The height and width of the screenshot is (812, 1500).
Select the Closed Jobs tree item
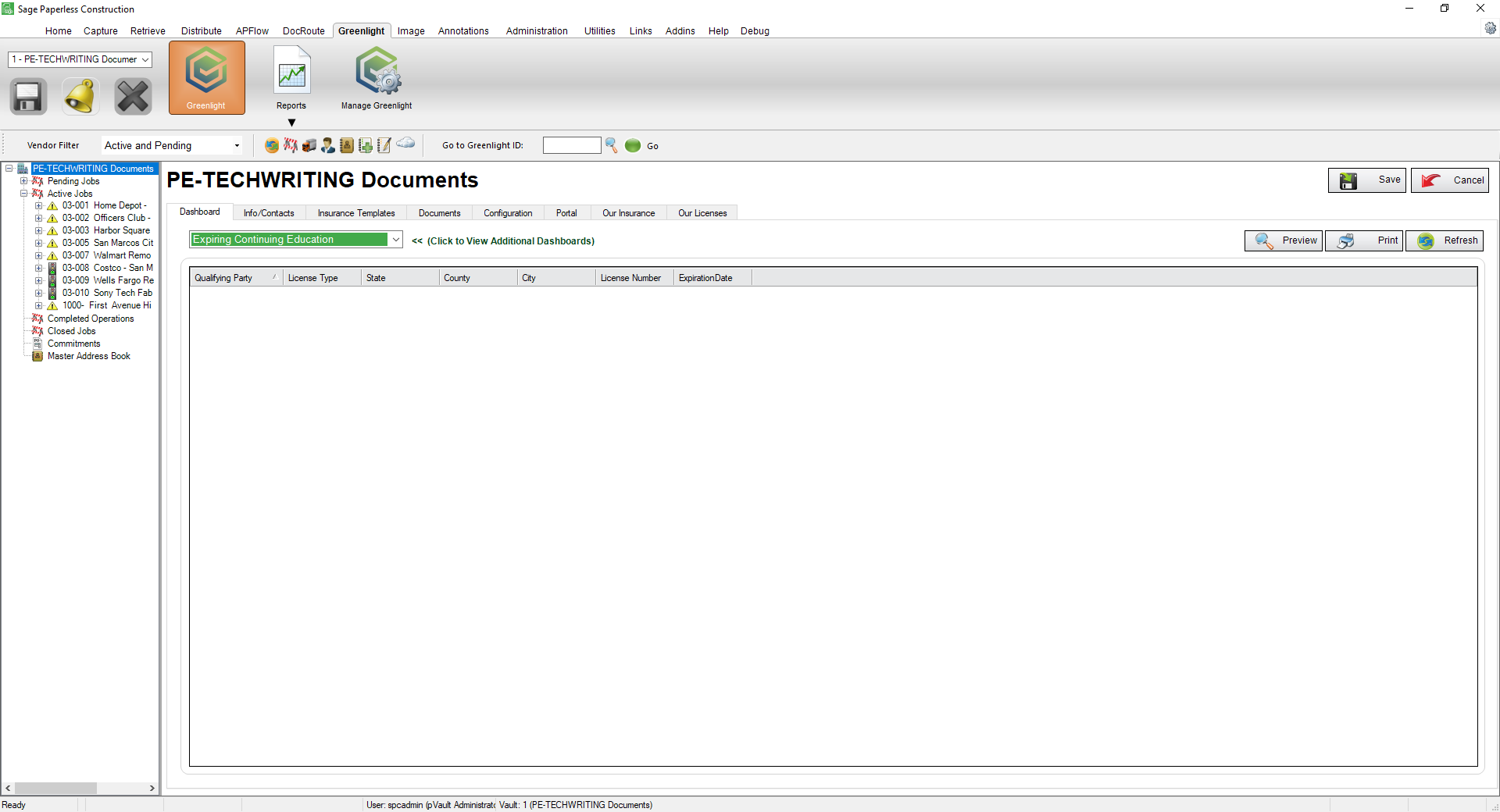tap(71, 331)
